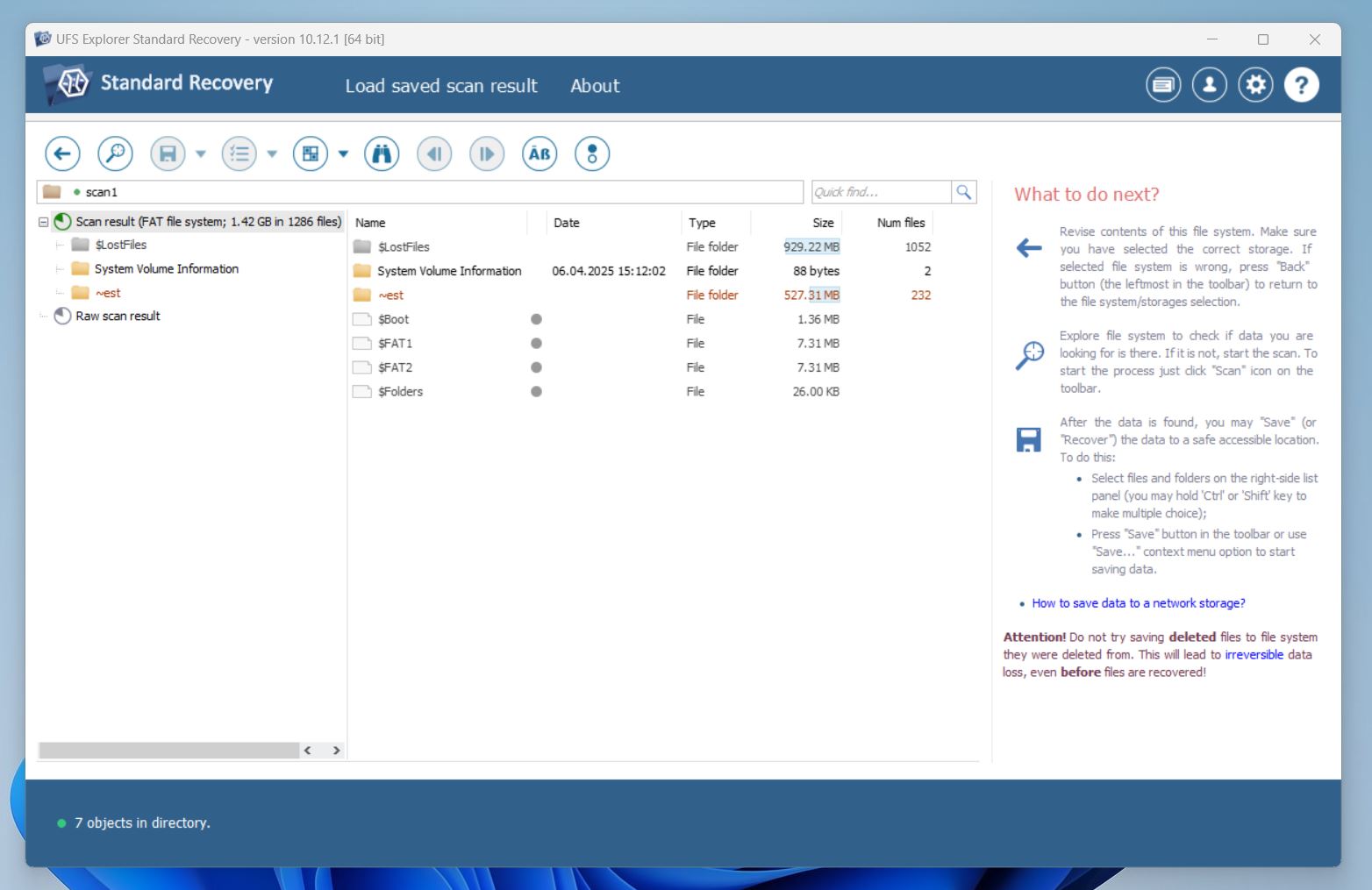Click the 7 objects in directory status text
This screenshot has width=1372, height=890.
pos(142,823)
